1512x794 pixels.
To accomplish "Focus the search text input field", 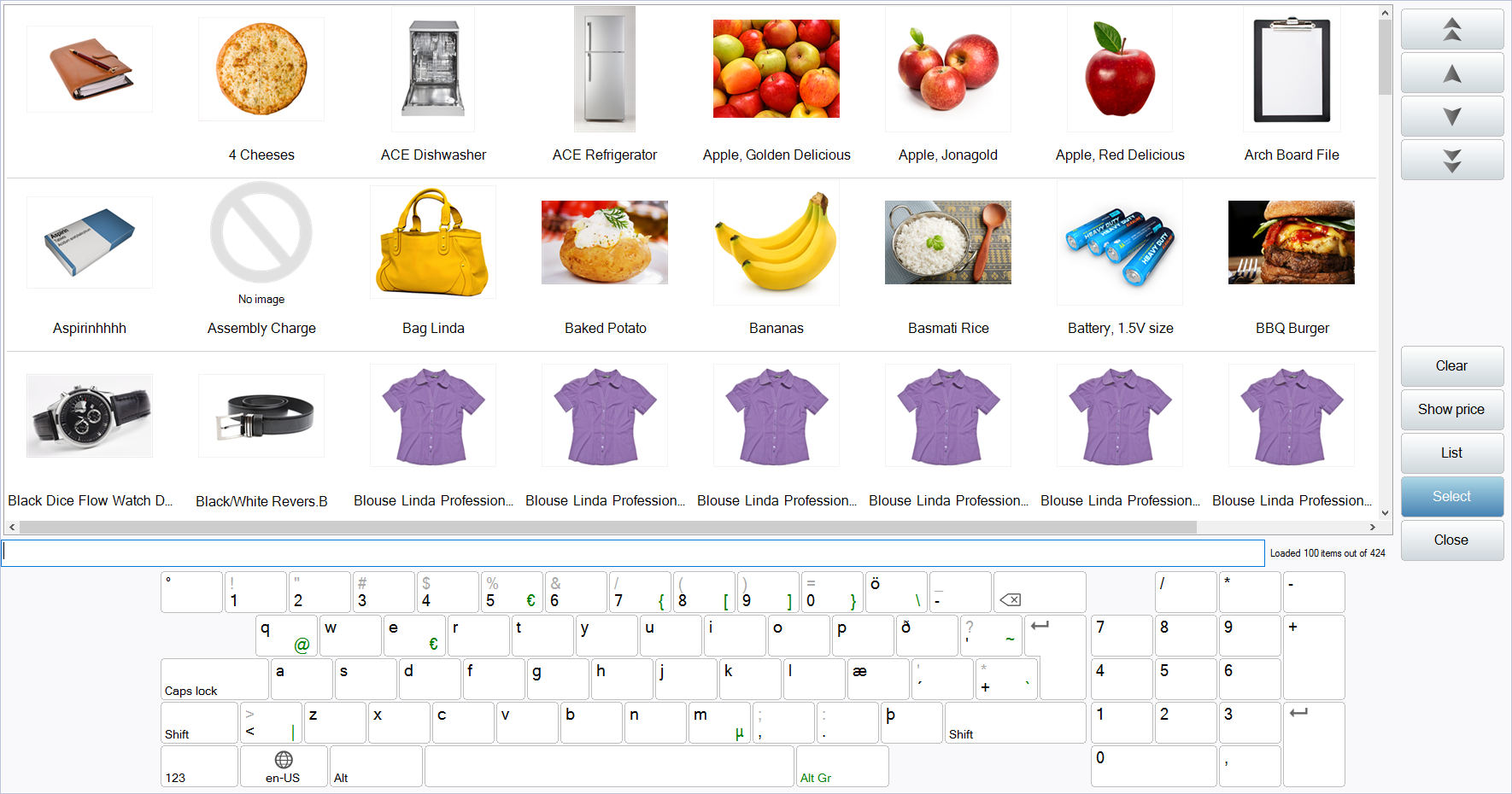I will click(632, 553).
